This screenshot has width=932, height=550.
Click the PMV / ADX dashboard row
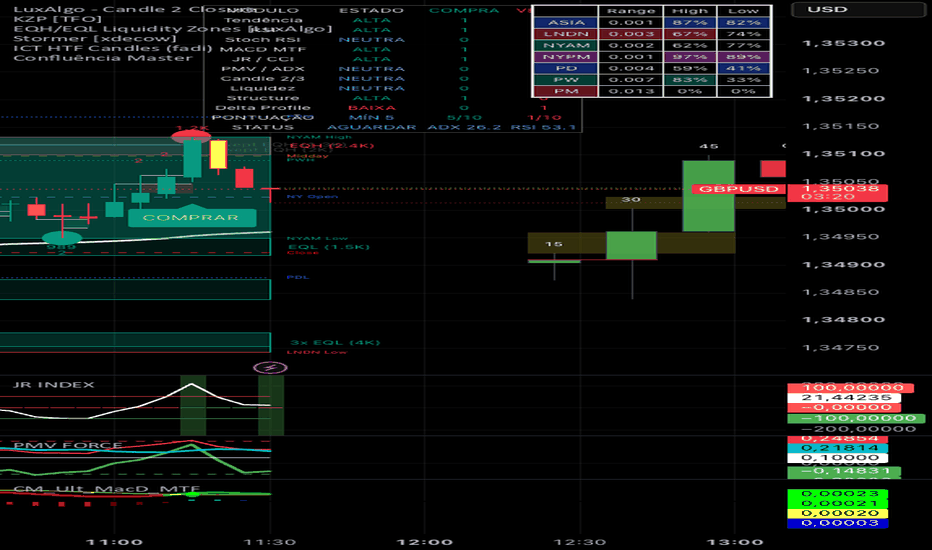click(x=392, y=69)
